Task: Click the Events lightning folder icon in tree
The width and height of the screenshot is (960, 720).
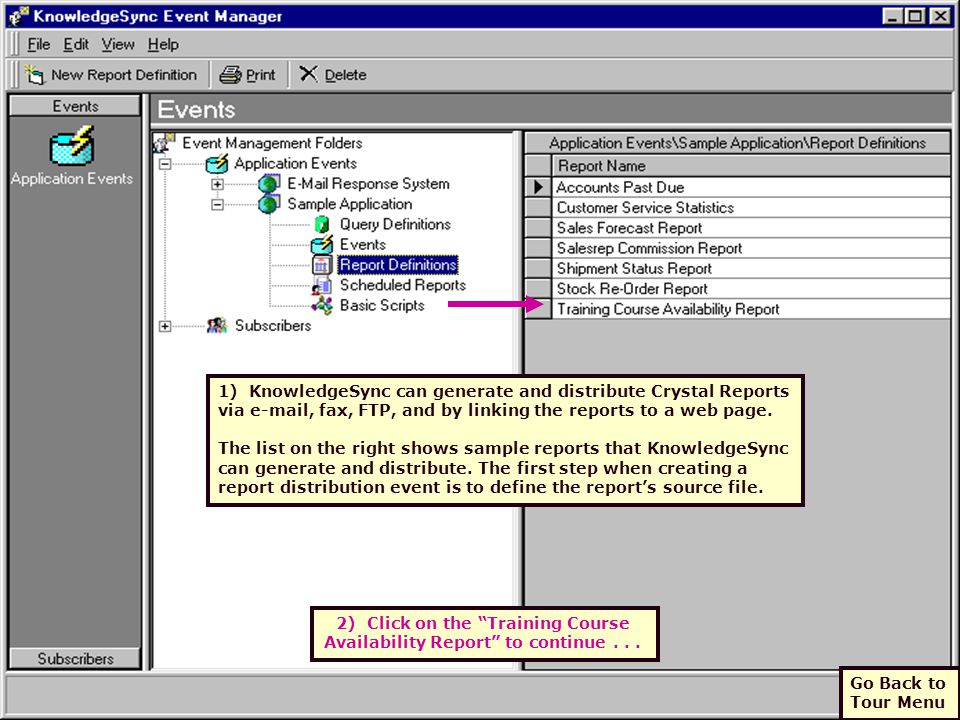Action: [x=321, y=245]
